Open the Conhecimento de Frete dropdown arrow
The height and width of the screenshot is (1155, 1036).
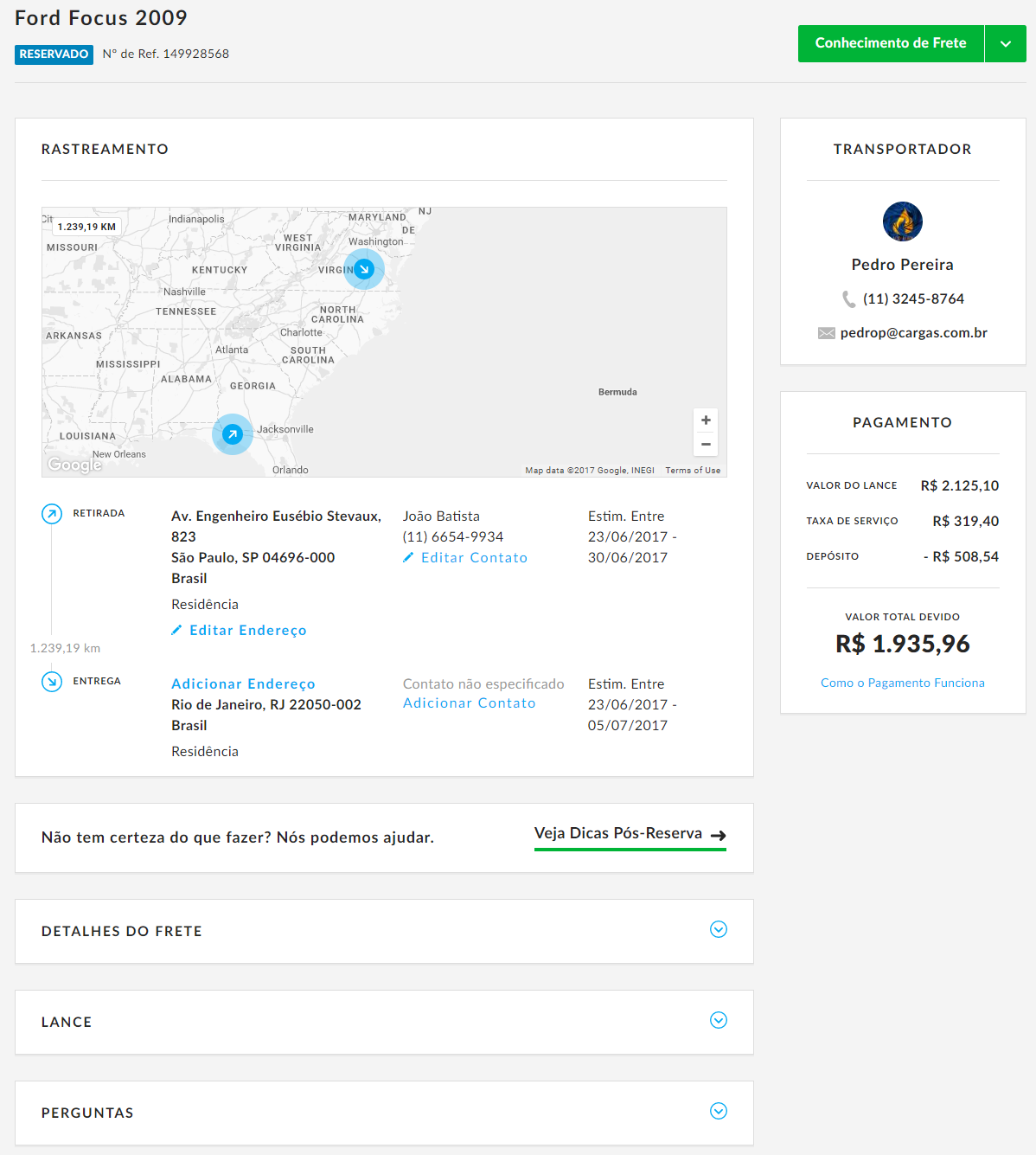[1005, 43]
